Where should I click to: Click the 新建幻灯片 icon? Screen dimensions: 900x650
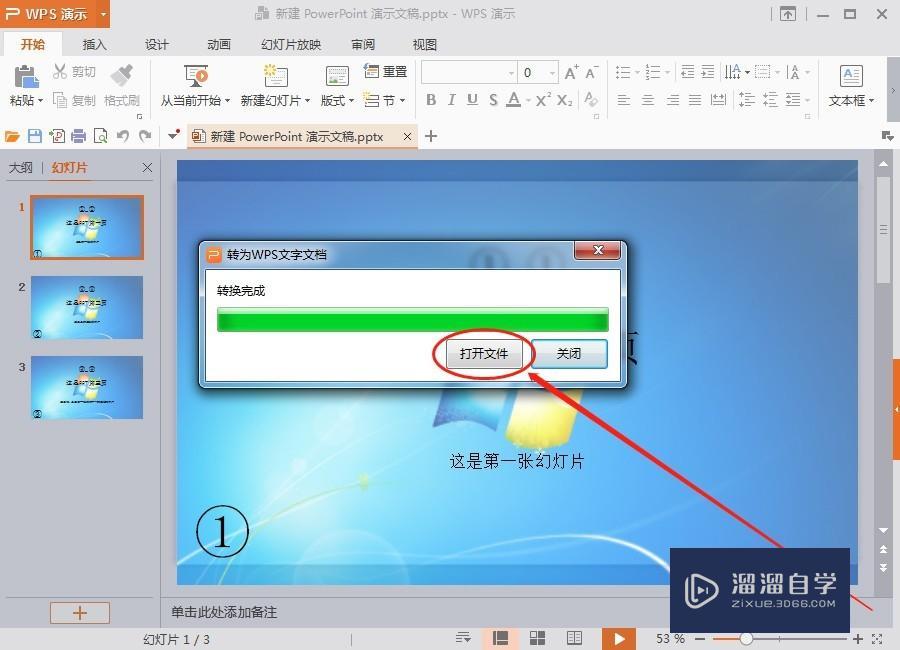coord(276,76)
